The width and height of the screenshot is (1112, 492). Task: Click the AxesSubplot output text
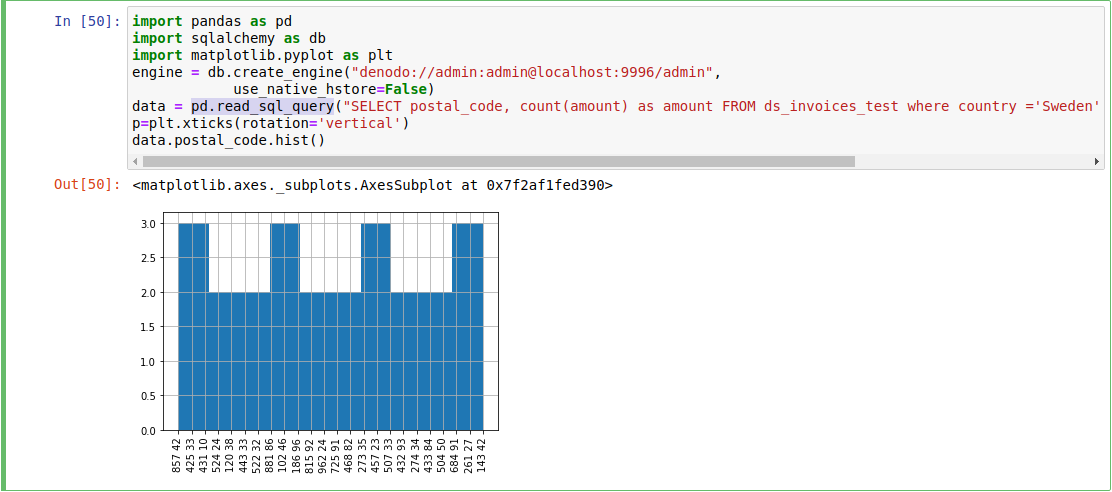pos(372,186)
